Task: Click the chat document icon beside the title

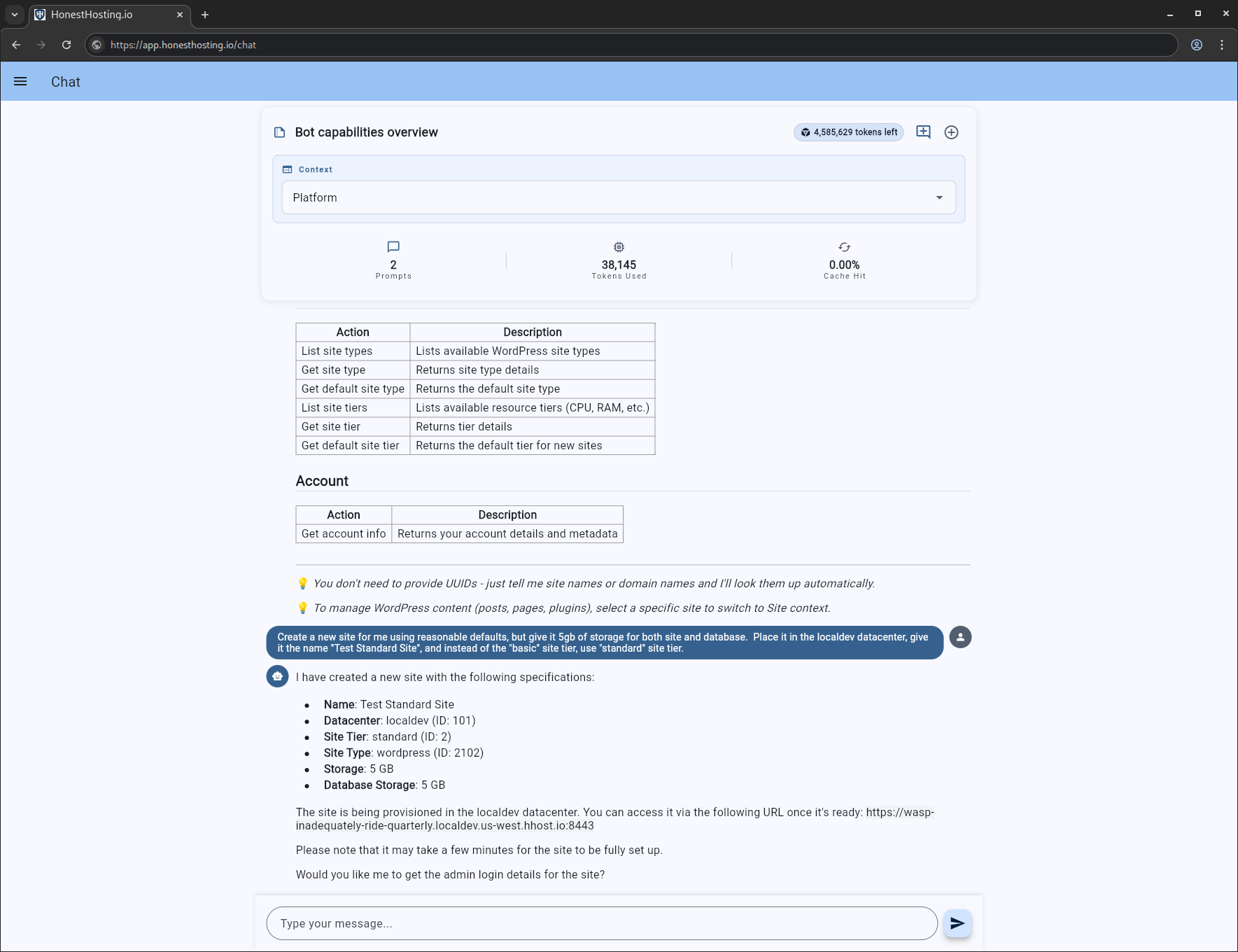Action: click(280, 132)
